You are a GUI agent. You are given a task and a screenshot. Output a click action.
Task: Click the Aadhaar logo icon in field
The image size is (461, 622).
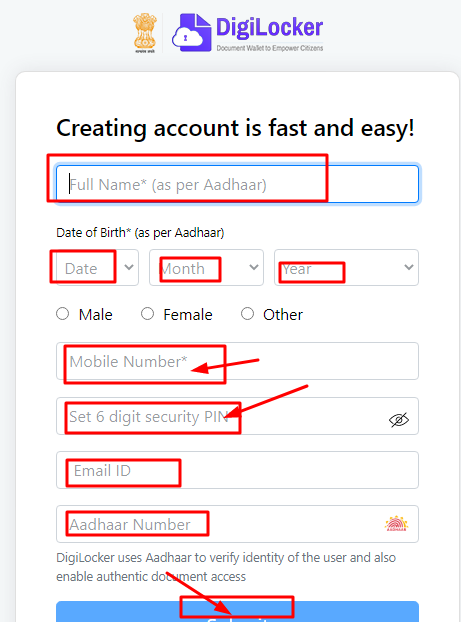(x=396, y=524)
